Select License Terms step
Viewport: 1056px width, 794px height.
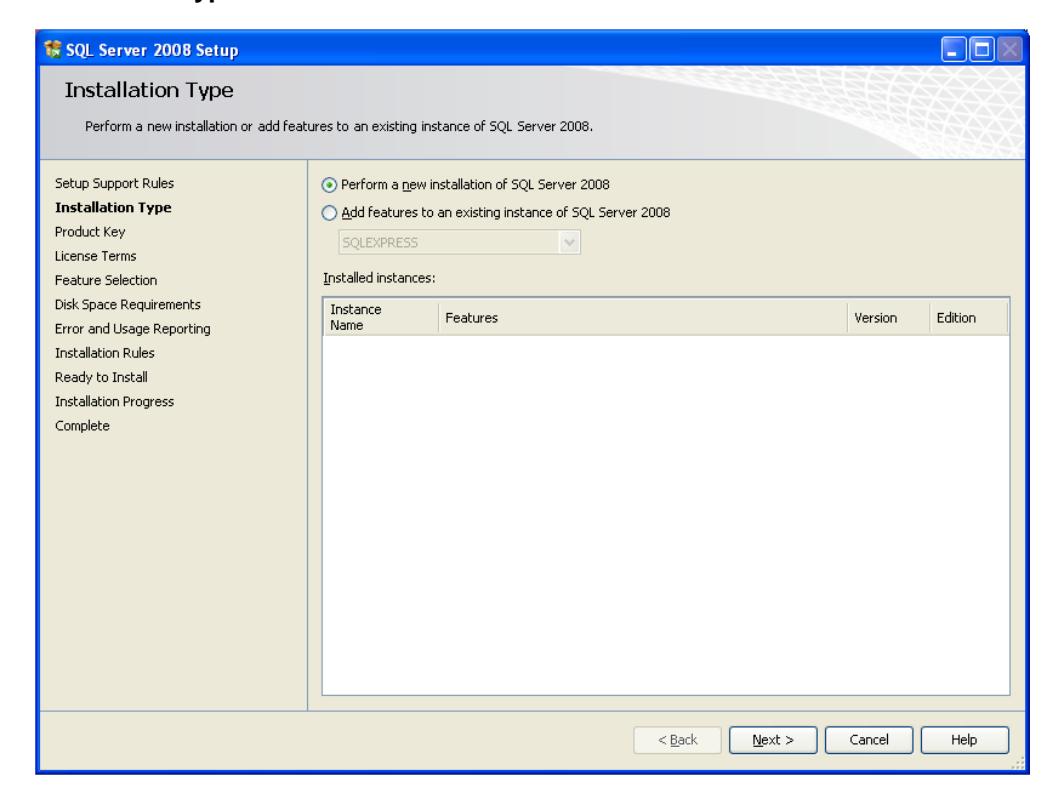[x=95, y=256]
